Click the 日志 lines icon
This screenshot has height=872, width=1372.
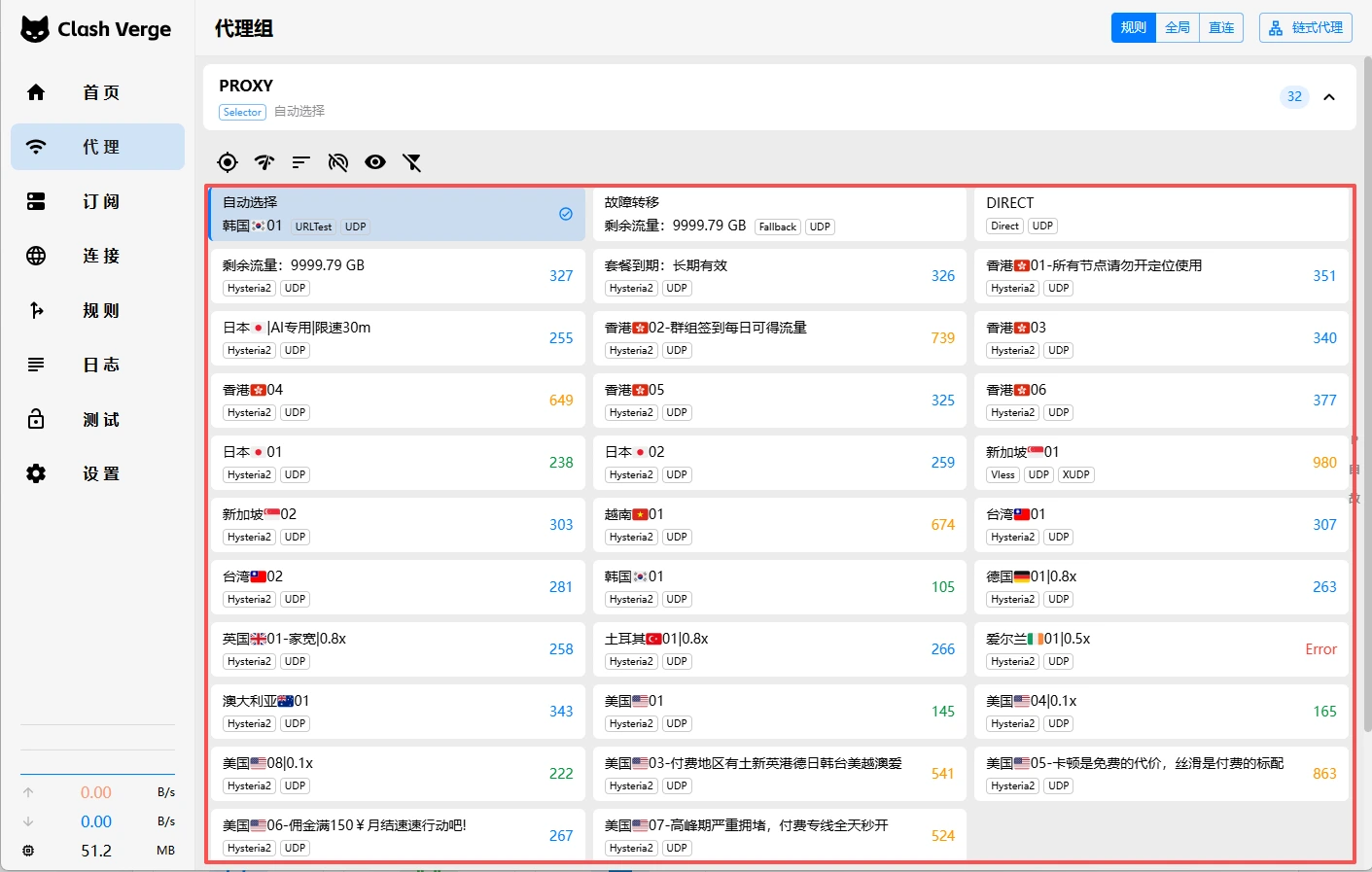pyautogui.click(x=36, y=365)
